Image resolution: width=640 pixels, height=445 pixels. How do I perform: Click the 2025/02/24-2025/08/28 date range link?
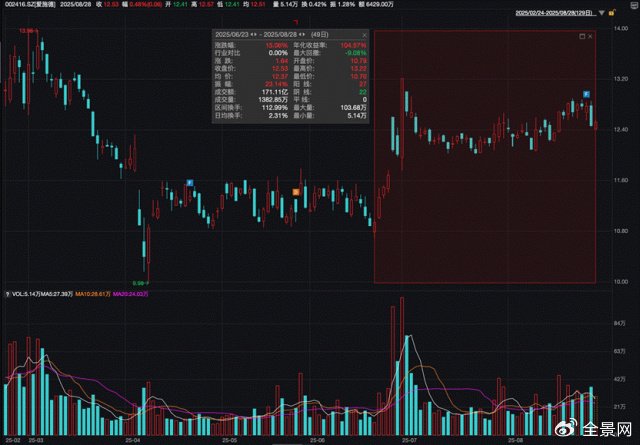pos(554,13)
